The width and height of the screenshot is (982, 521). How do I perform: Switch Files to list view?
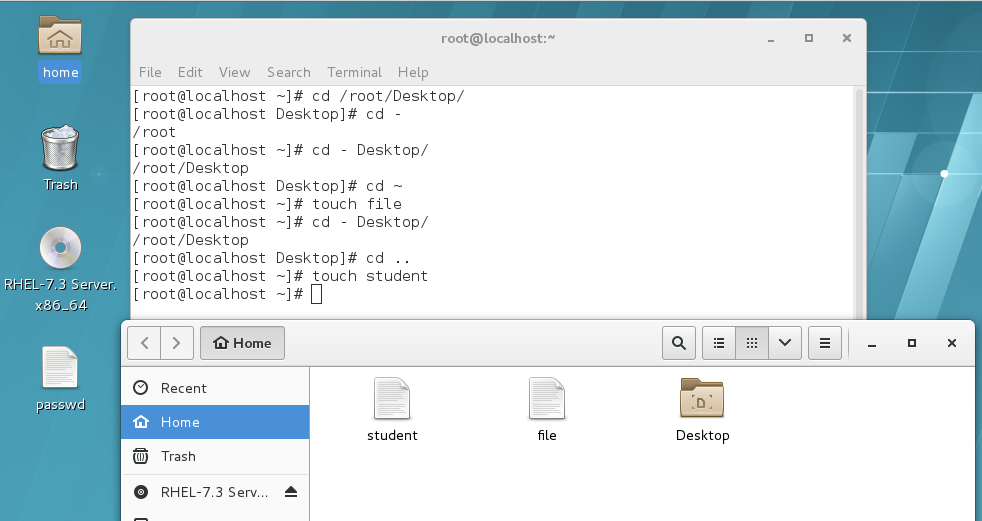719,343
